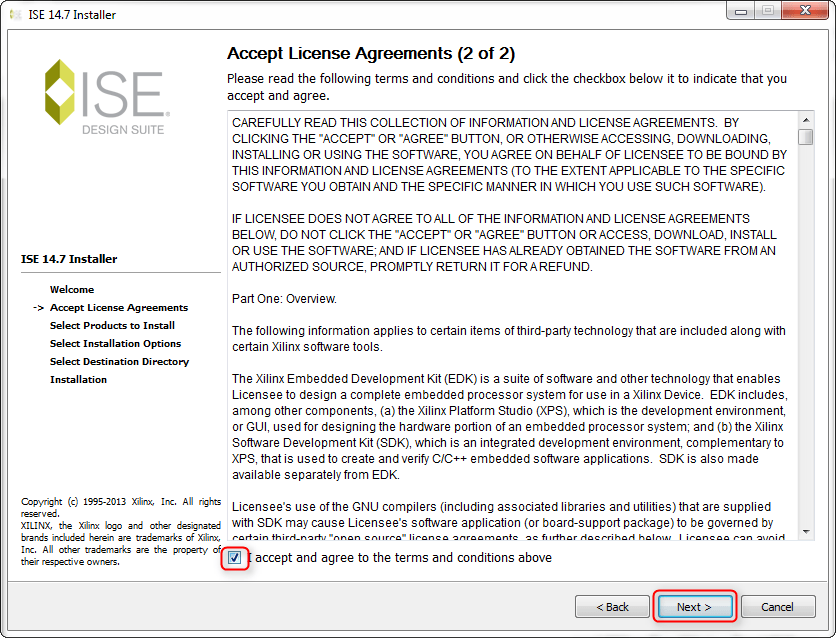Screen dimensions: 836x638
Task: Select the Welcome step in the sidebar
Action: pos(72,290)
